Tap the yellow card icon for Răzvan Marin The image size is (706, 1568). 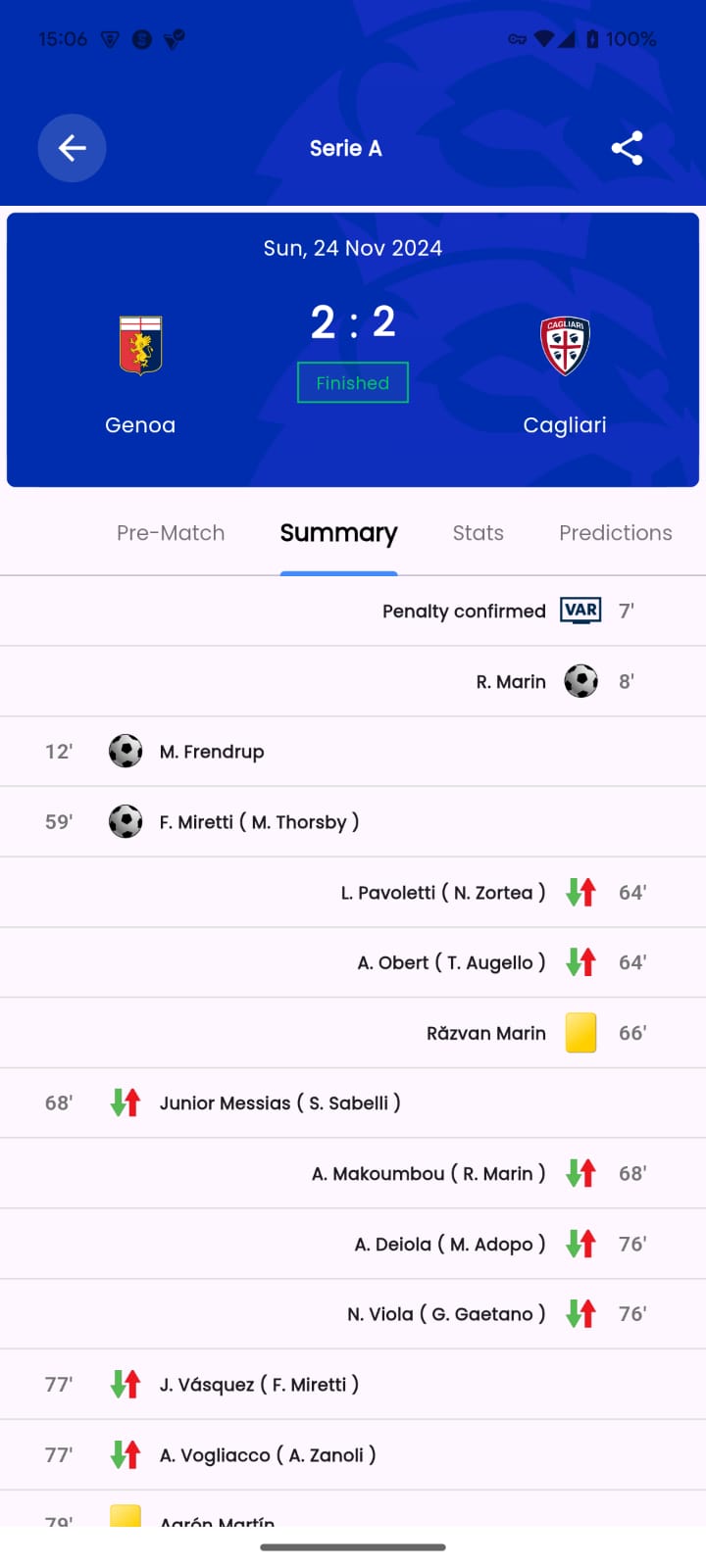[x=580, y=1032]
